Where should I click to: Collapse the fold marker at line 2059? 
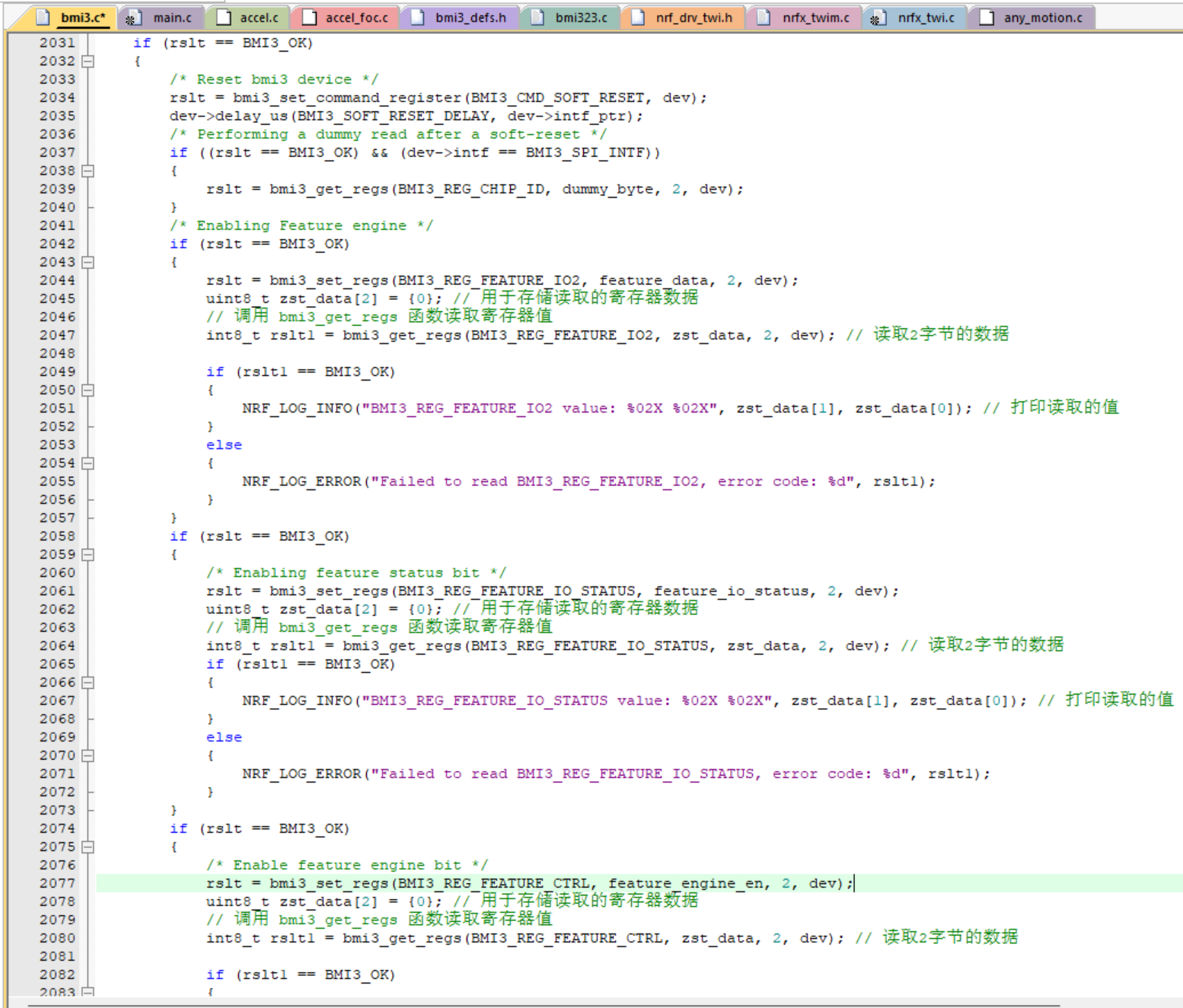coord(88,554)
